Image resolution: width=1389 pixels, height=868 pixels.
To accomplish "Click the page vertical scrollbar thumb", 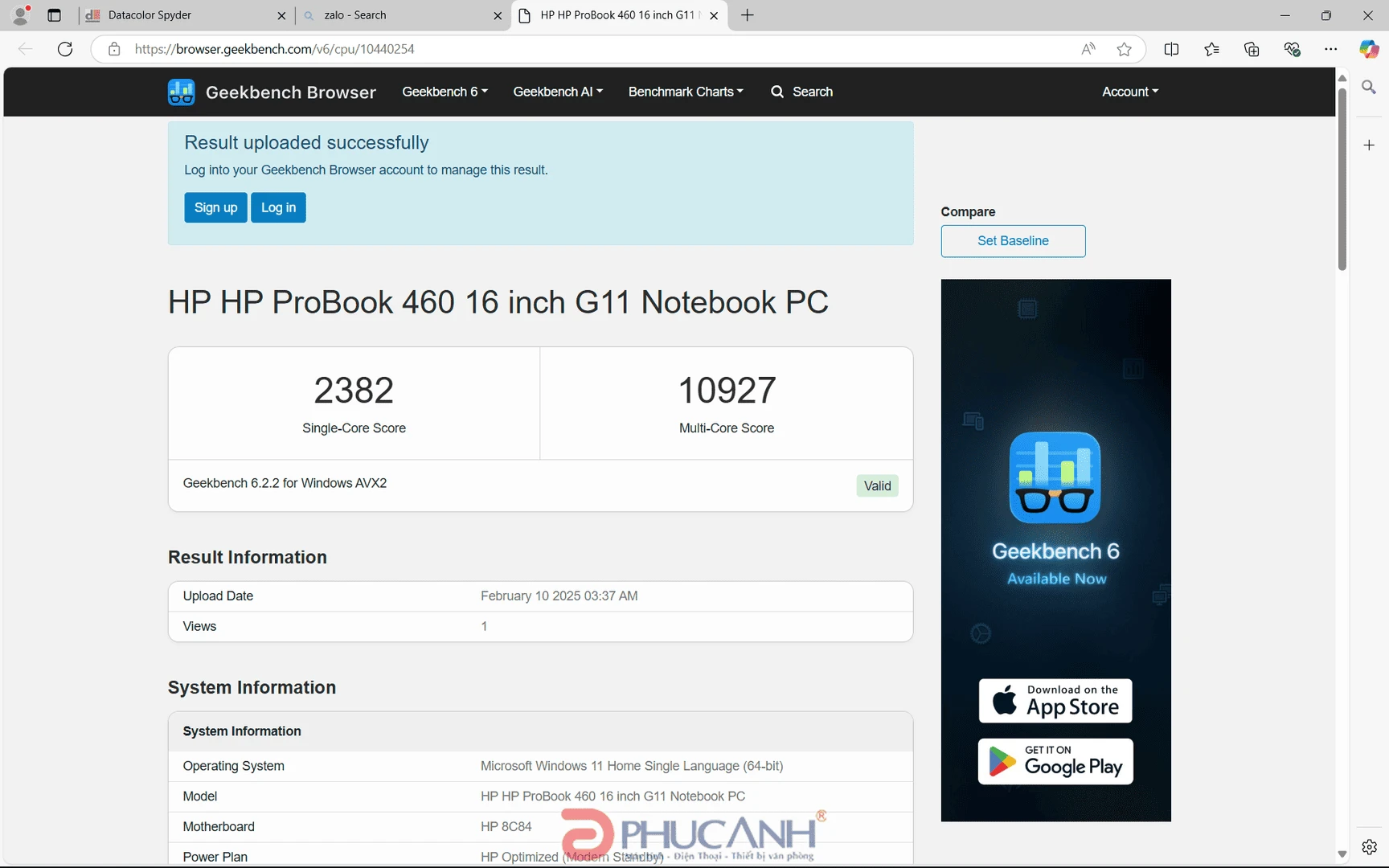I will pos(1342,178).
